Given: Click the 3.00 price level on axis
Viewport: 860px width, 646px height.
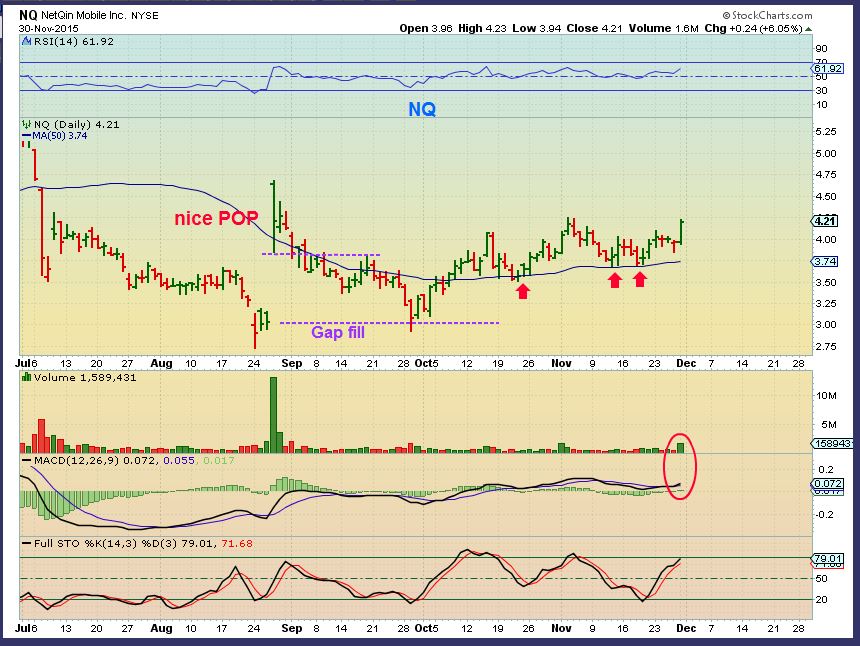Looking at the screenshot, I should [825, 325].
